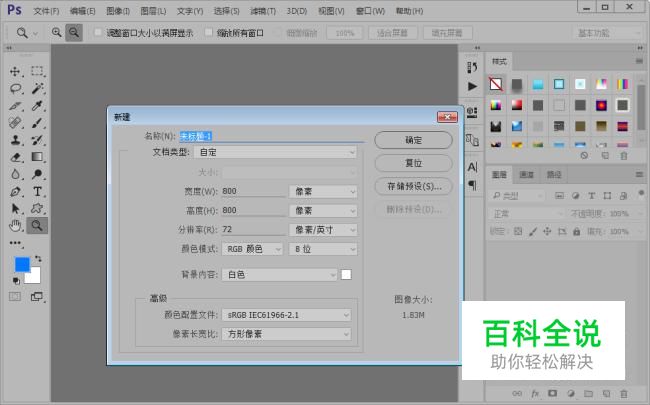
Task: Select the Move tool
Action: click(x=15, y=71)
